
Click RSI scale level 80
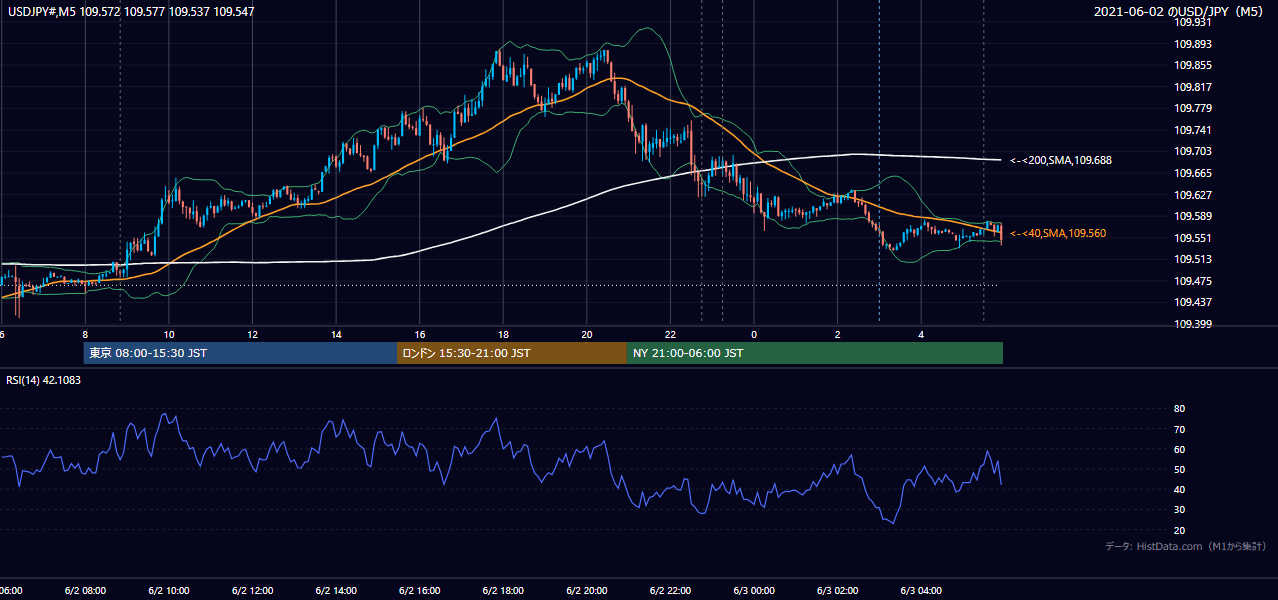(1179, 409)
